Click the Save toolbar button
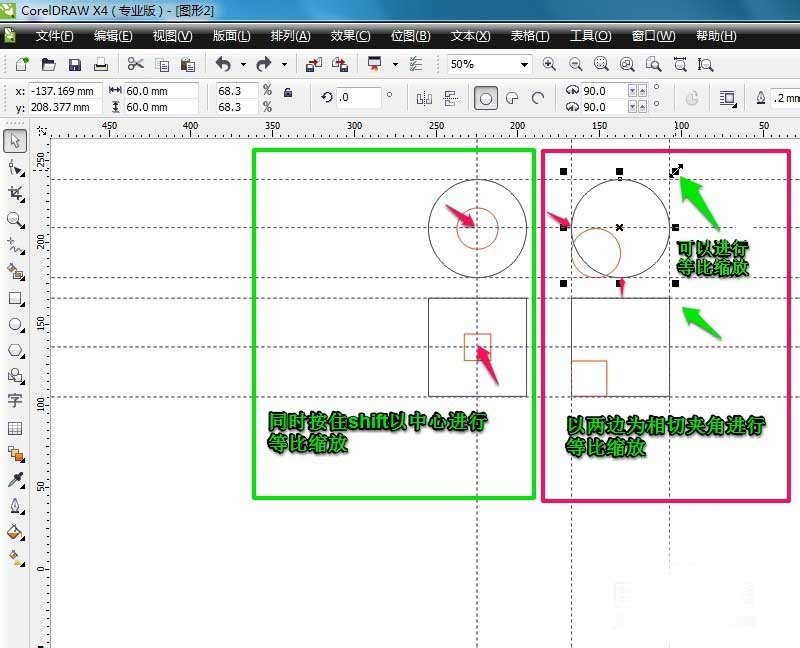The width and height of the screenshot is (800, 648). (x=75, y=63)
